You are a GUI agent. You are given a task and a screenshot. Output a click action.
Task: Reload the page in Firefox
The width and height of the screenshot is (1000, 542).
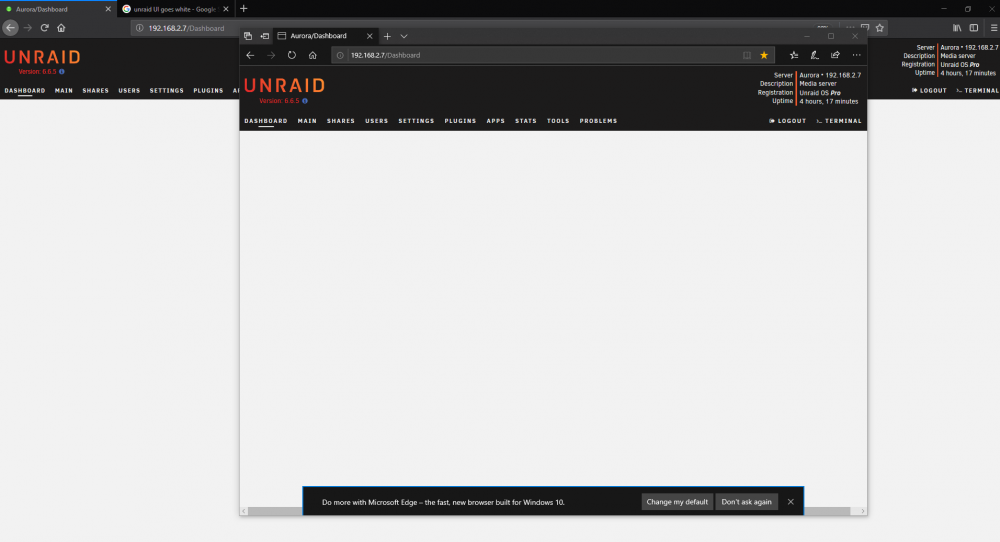pos(45,28)
